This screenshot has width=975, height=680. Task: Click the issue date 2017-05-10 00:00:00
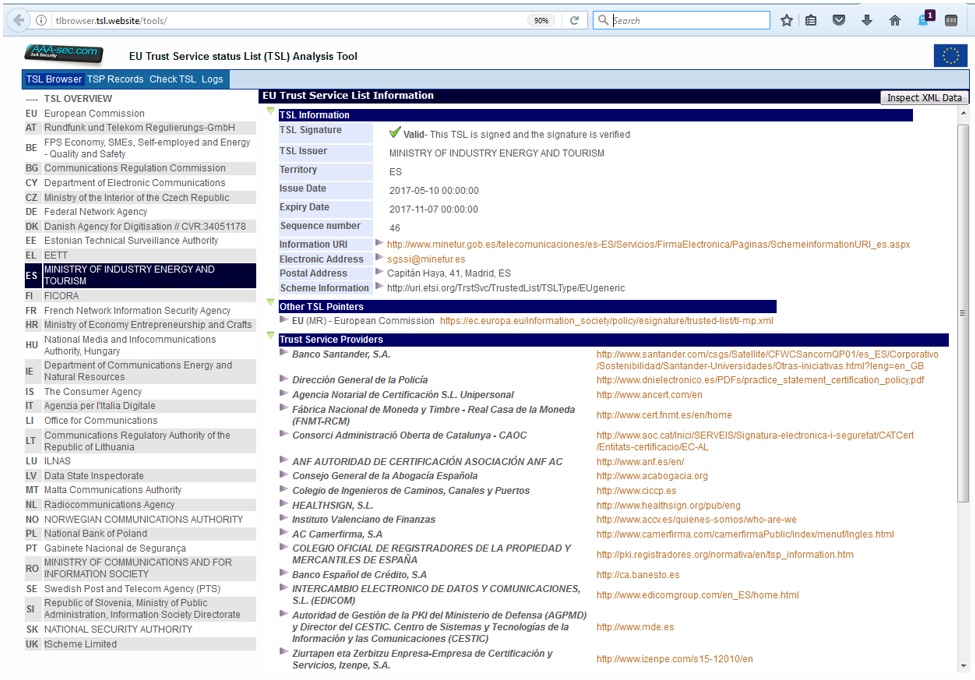click(x=434, y=191)
